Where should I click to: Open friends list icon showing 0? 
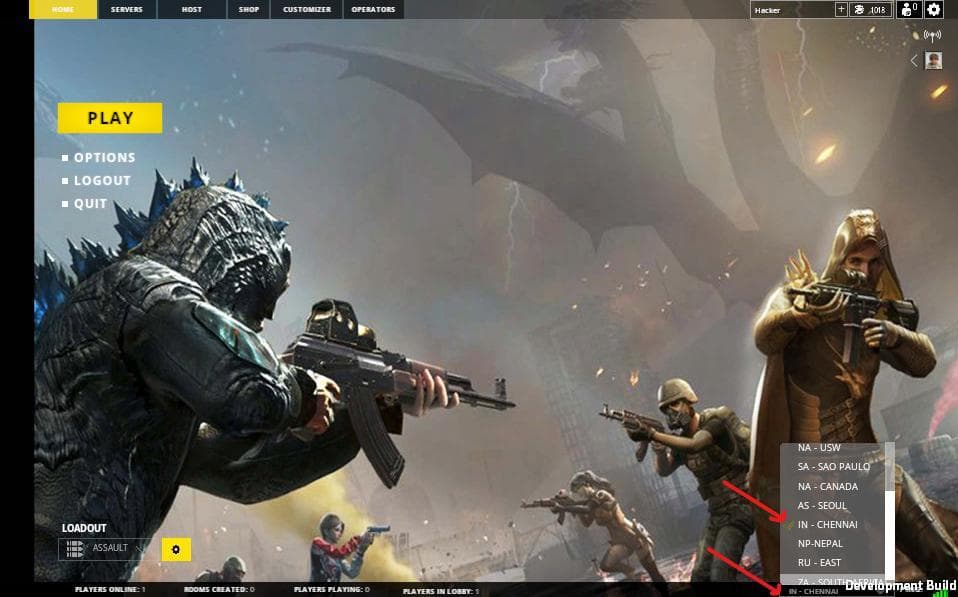click(x=909, y=9)
